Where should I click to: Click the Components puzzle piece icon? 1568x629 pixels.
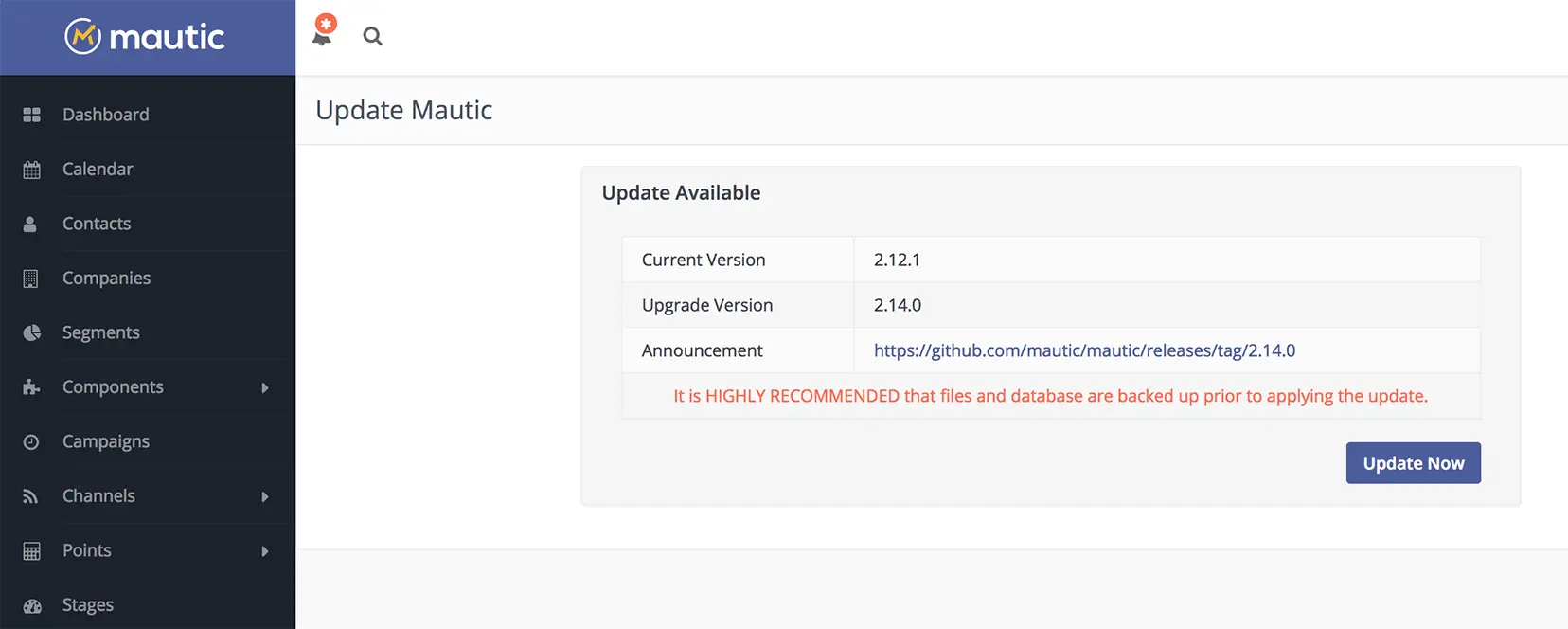pos(31,387)
